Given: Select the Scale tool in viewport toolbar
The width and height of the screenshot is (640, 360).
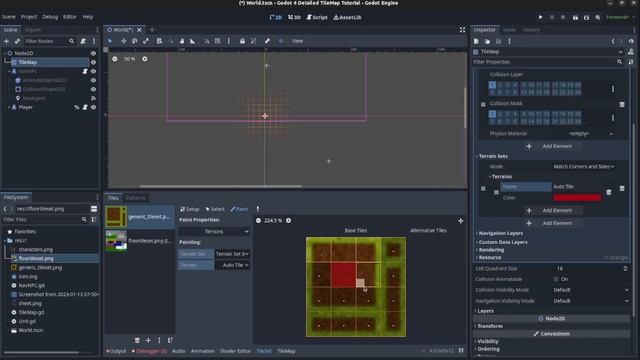Looking at the screenshot, I should pos(146,41).
